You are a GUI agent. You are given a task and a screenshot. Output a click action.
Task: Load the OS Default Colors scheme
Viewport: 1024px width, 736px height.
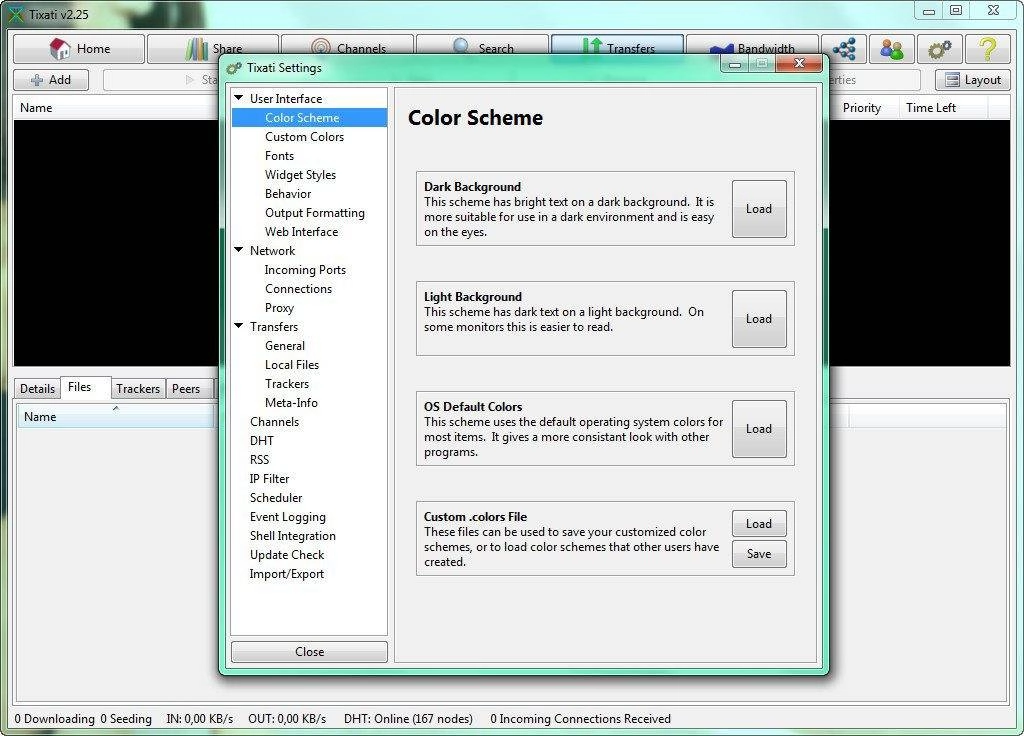(759, 428)
